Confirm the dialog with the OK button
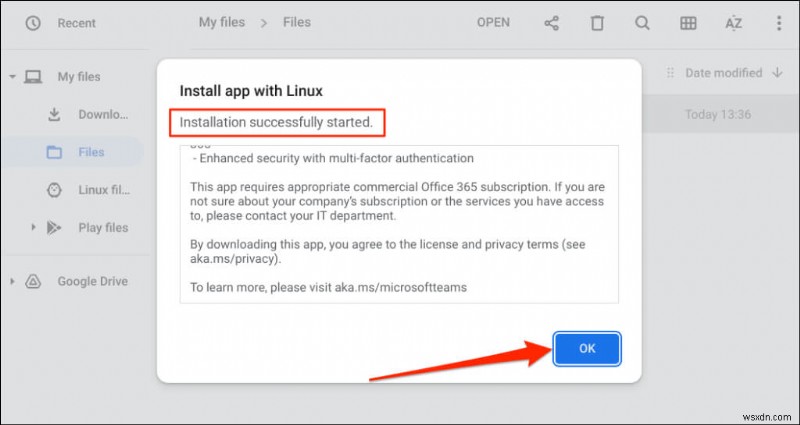The height and width of the screenshot is (425, 800). click(587, 349)
